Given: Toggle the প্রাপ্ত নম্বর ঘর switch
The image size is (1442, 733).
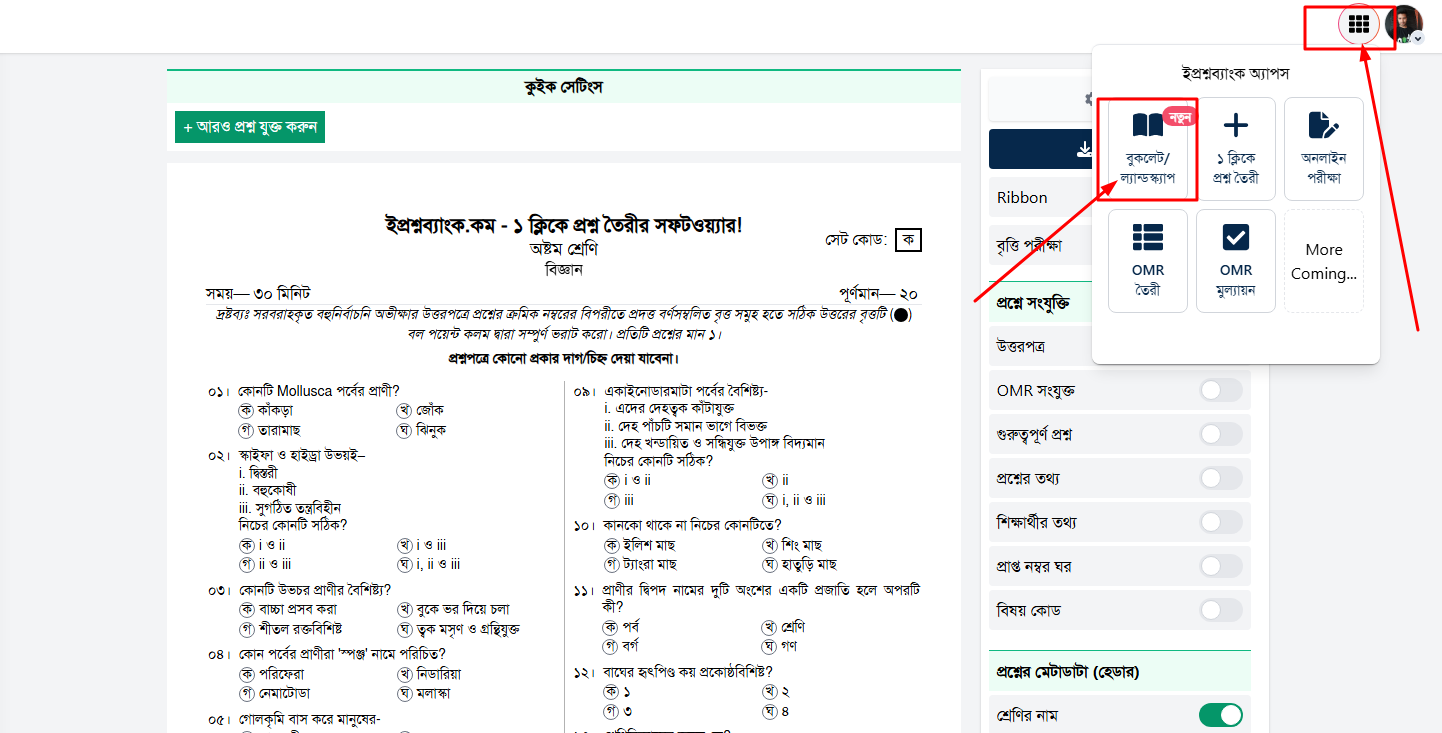Looking at the screenshot, I should 1221,566.
